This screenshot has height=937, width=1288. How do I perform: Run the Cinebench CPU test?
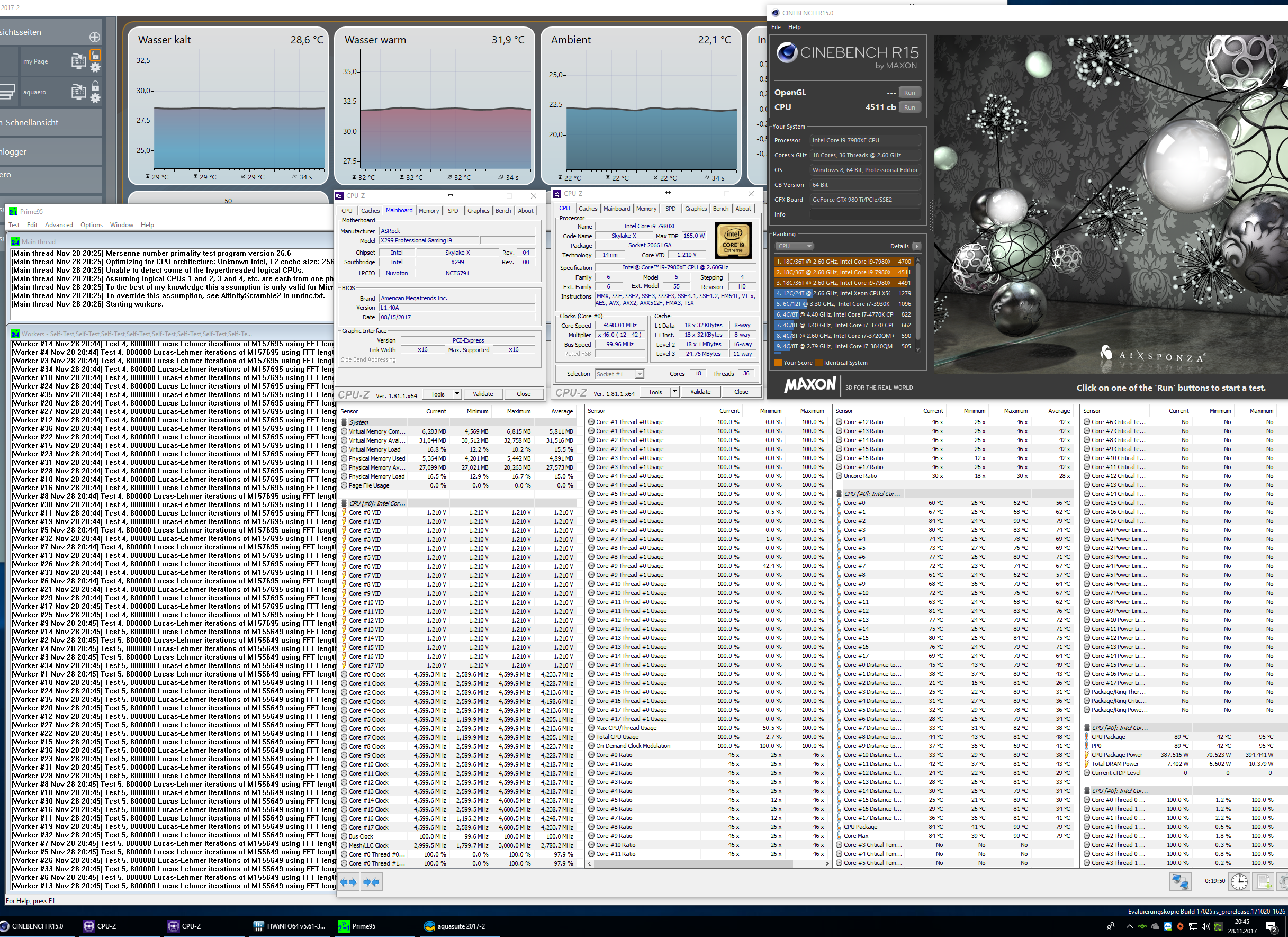(909, 107)
